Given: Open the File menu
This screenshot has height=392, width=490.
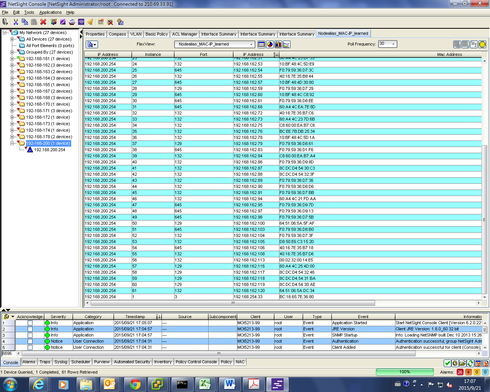Looking at the screenshot, I should pyautogui.click(x=5, y=12).
